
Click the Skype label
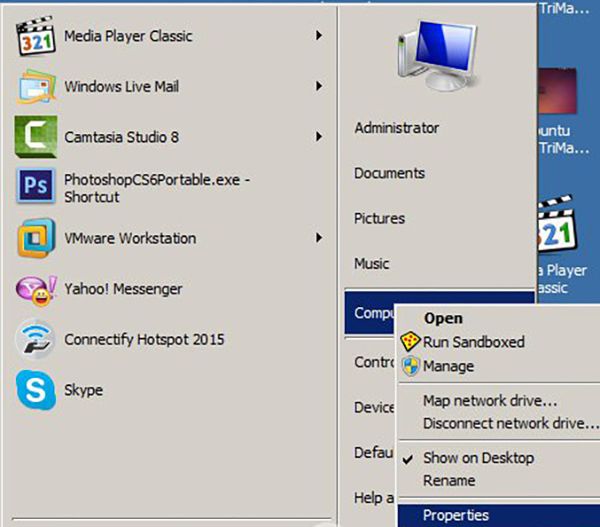point(83,390)
